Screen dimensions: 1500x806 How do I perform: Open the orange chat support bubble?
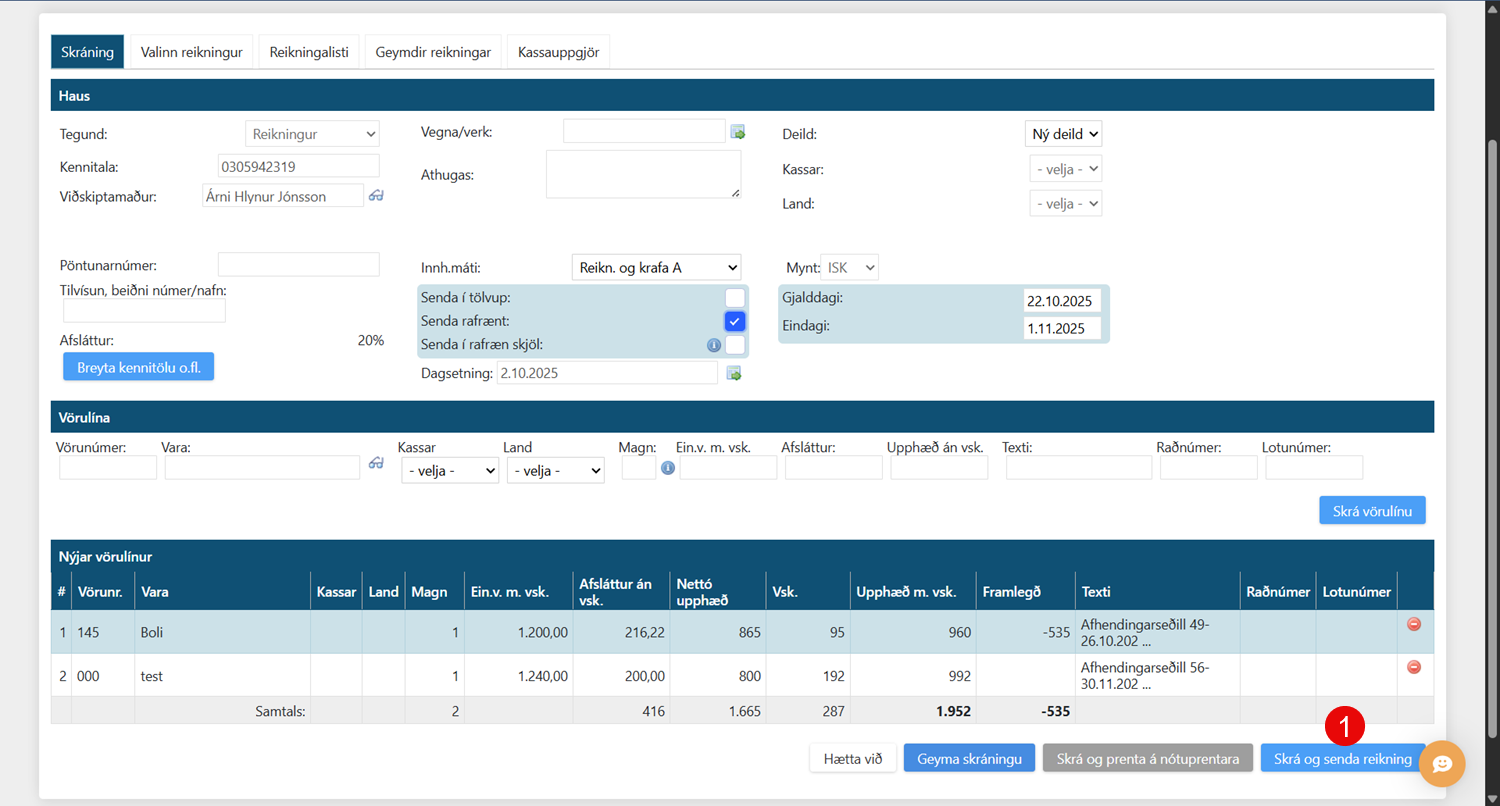coord(1442,764)
